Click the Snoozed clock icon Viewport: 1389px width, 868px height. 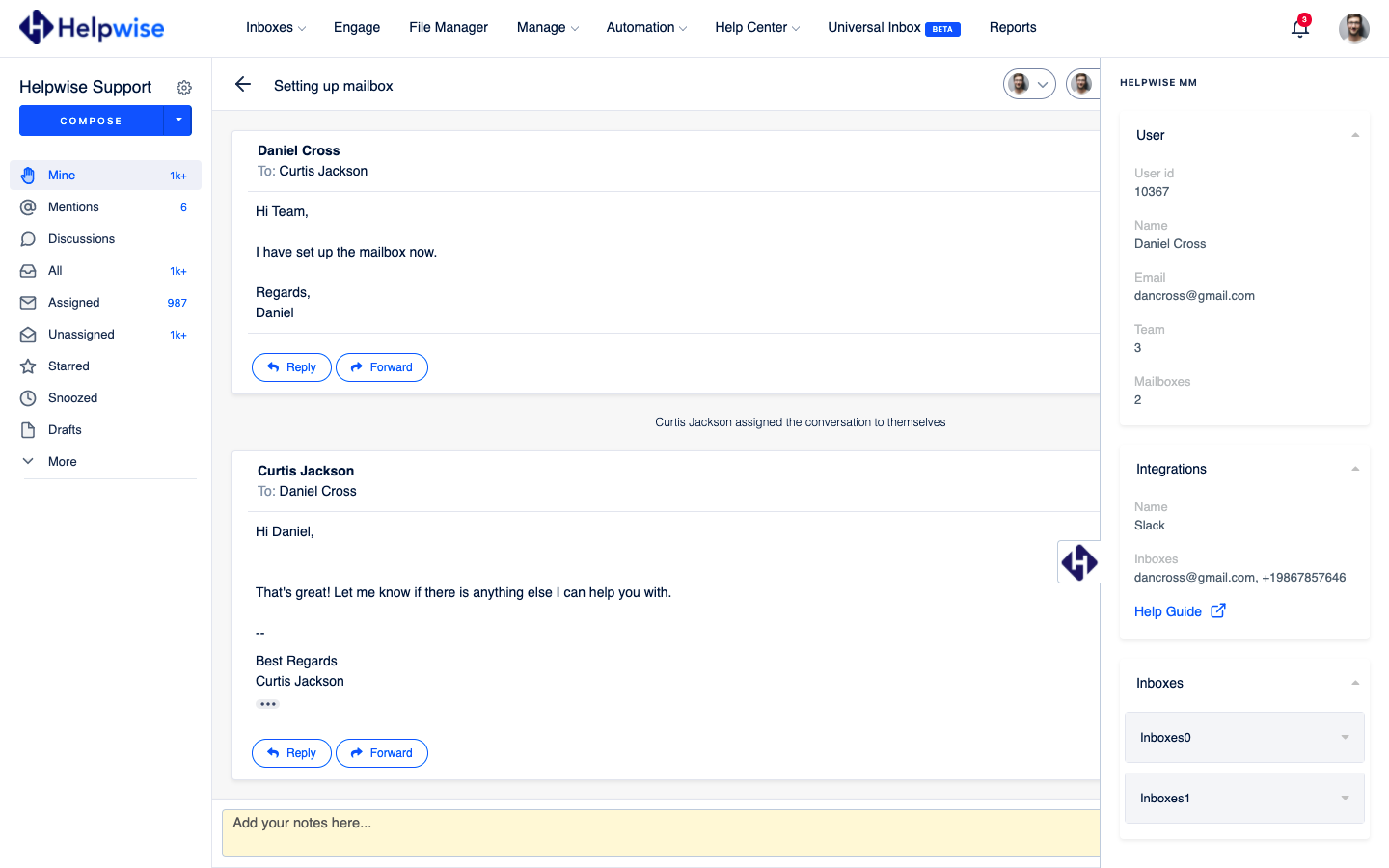(28, 398)
